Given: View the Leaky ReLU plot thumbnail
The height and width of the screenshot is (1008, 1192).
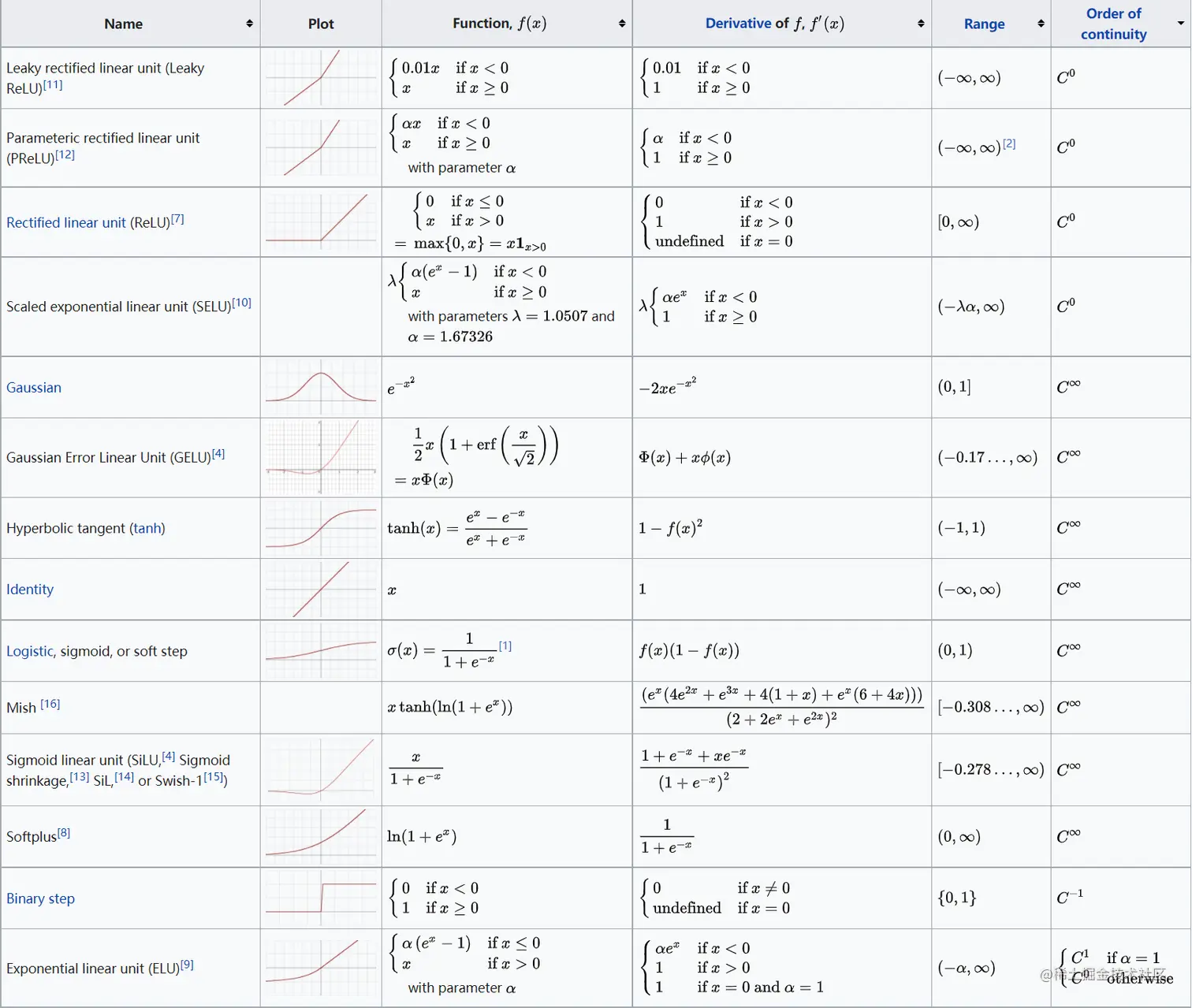Looking at the screenshot, I should [321, 78].
